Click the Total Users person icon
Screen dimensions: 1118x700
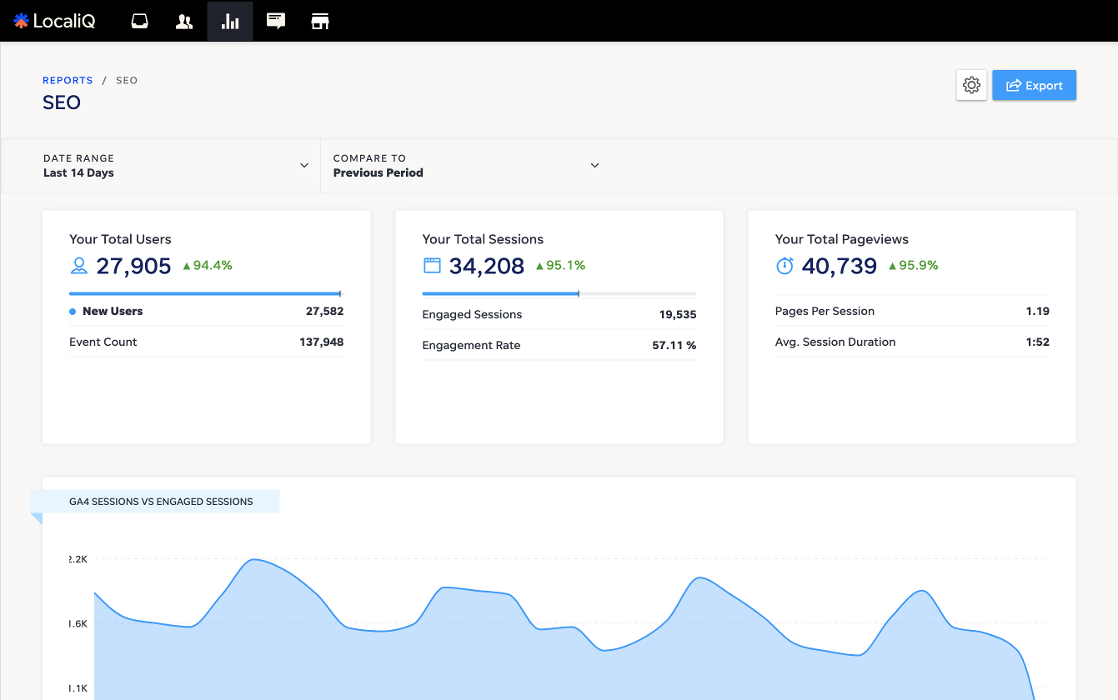79,266
